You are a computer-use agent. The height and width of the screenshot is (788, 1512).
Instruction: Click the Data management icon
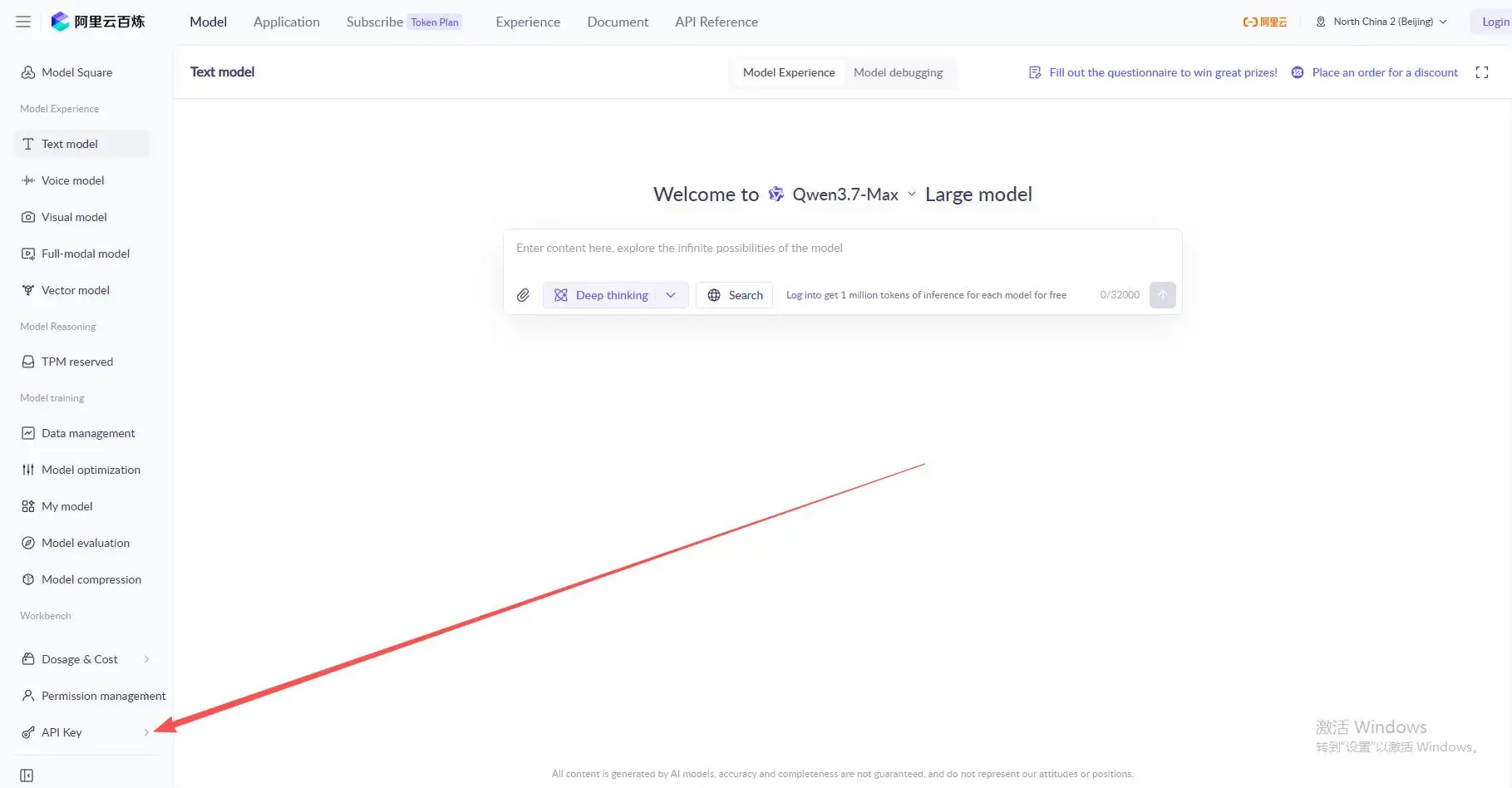click(28, 433)
